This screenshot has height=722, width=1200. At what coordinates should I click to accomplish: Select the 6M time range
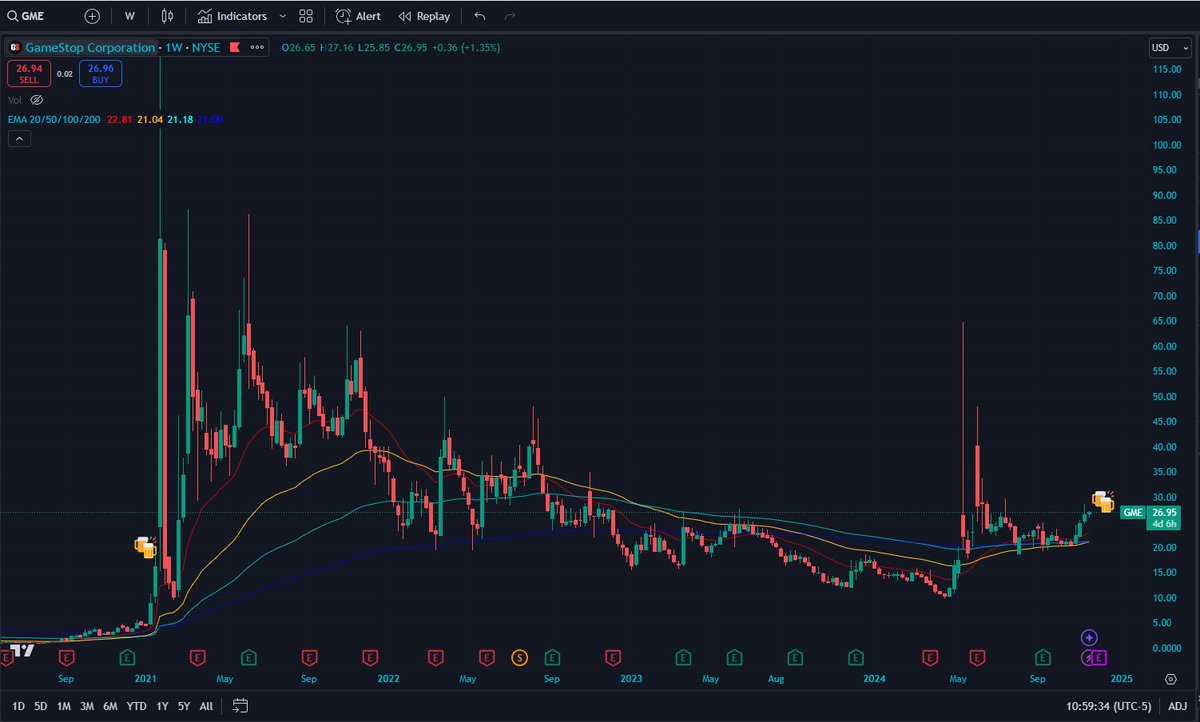click(x=110, y=706)
